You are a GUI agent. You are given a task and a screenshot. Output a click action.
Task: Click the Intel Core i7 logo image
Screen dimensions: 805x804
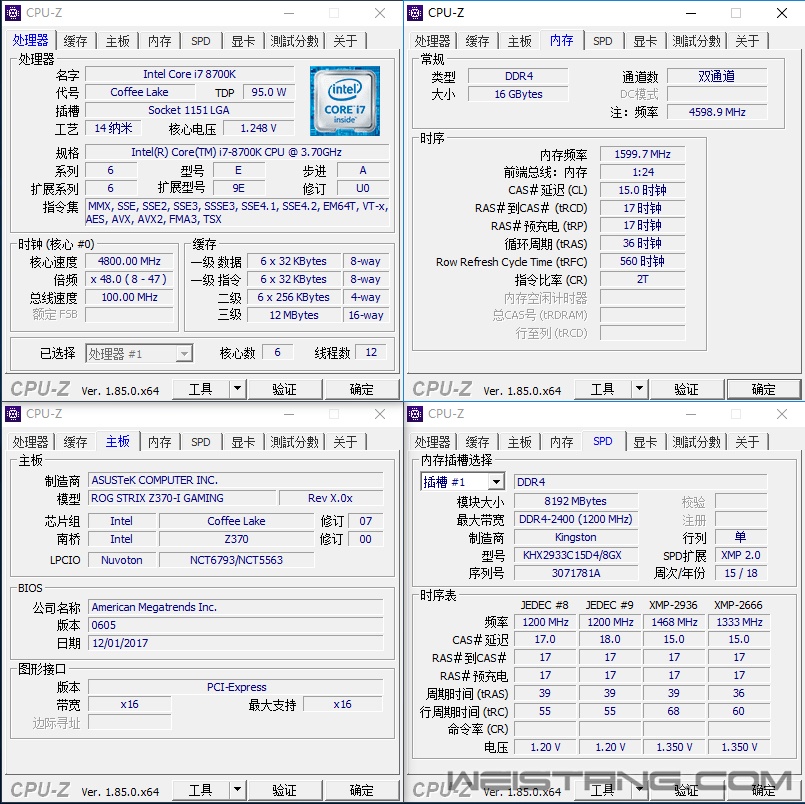[344, 101]
